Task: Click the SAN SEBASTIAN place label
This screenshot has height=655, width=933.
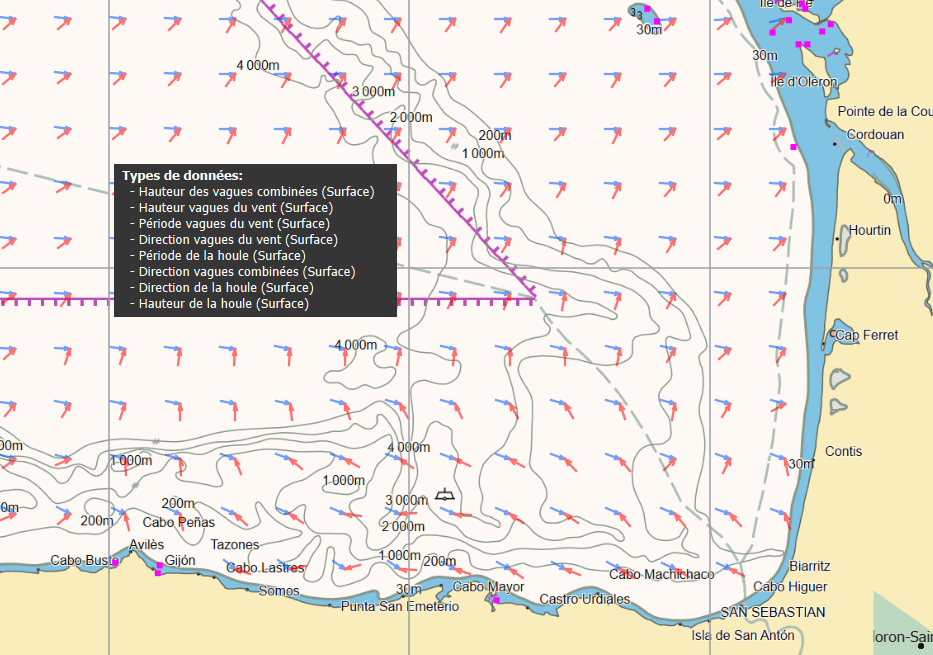Action: point(775,612)
